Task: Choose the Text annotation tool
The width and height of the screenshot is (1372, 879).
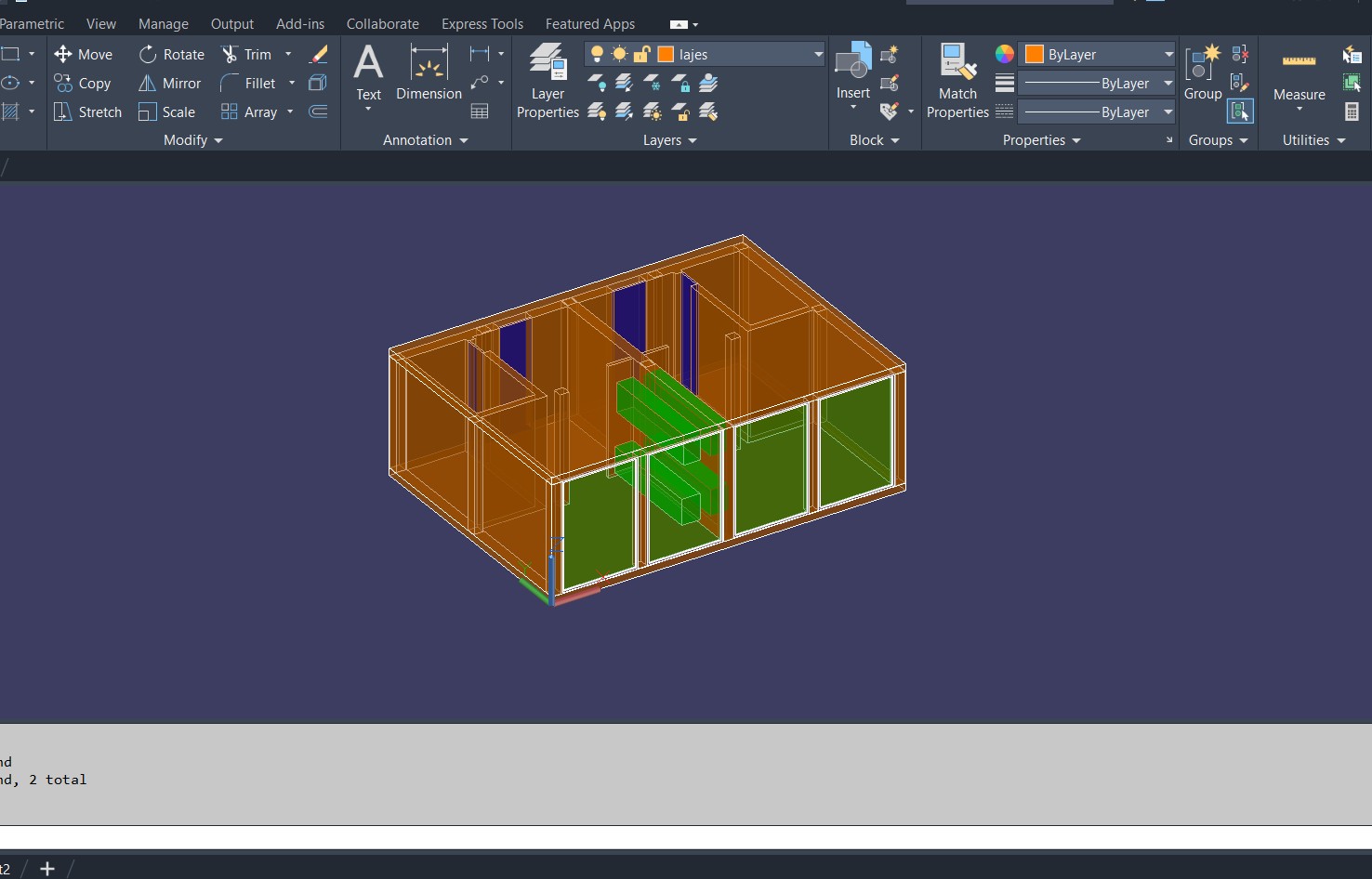Action: point(369,72)
